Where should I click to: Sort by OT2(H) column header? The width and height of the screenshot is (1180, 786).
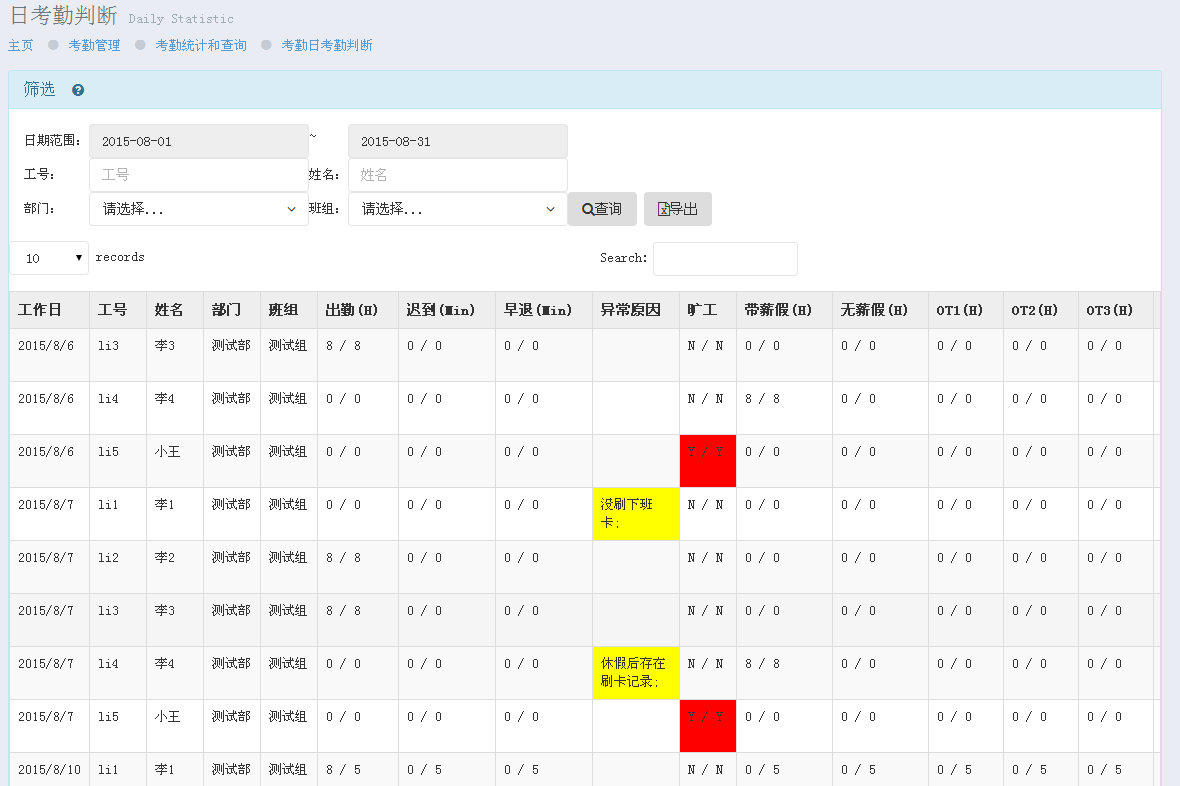pyautogui.click(x=1040, y=310)
